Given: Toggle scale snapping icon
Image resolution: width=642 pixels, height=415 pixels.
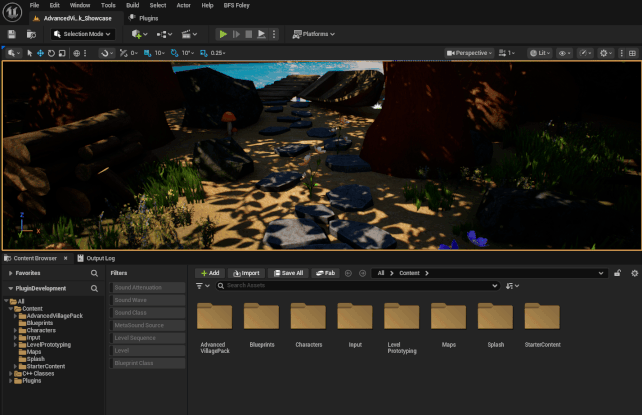Looking at the screenshot, I should 203,53.
